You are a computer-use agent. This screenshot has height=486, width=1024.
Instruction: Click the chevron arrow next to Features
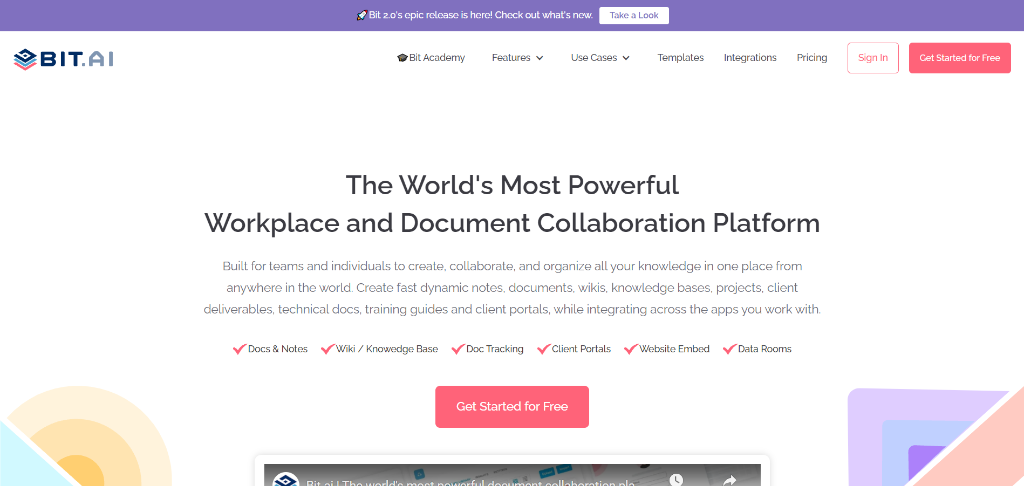pos(540,58)
